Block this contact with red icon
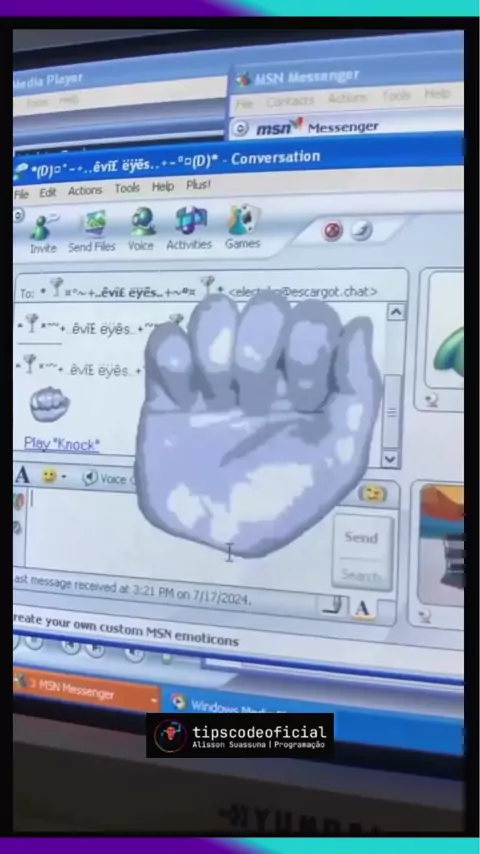The image size is (480, 854). pyautogui.click(x=332, y=231)
